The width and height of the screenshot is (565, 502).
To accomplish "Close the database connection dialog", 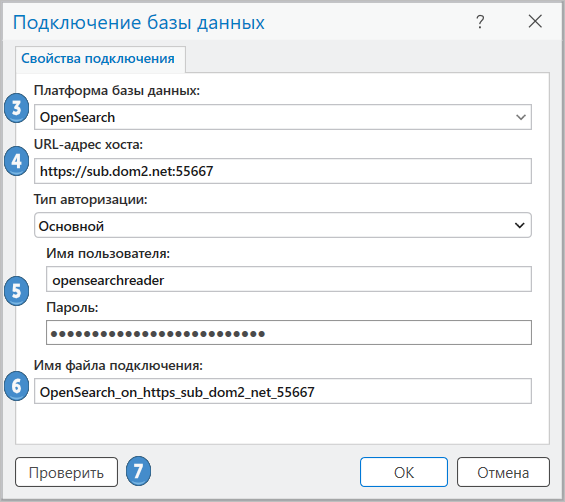I will click(535, 21).
